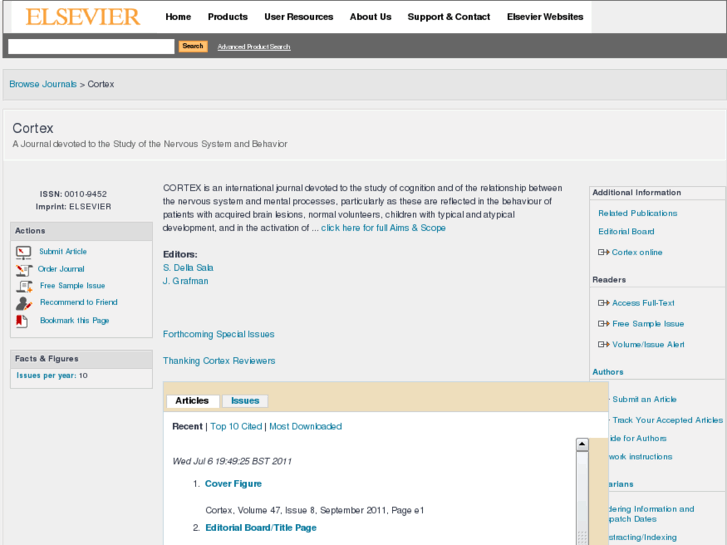Viewport: 727px width, 545px height.
Task: Click the external link icon beside Cortex online
Action: click(x=603, y=252)
